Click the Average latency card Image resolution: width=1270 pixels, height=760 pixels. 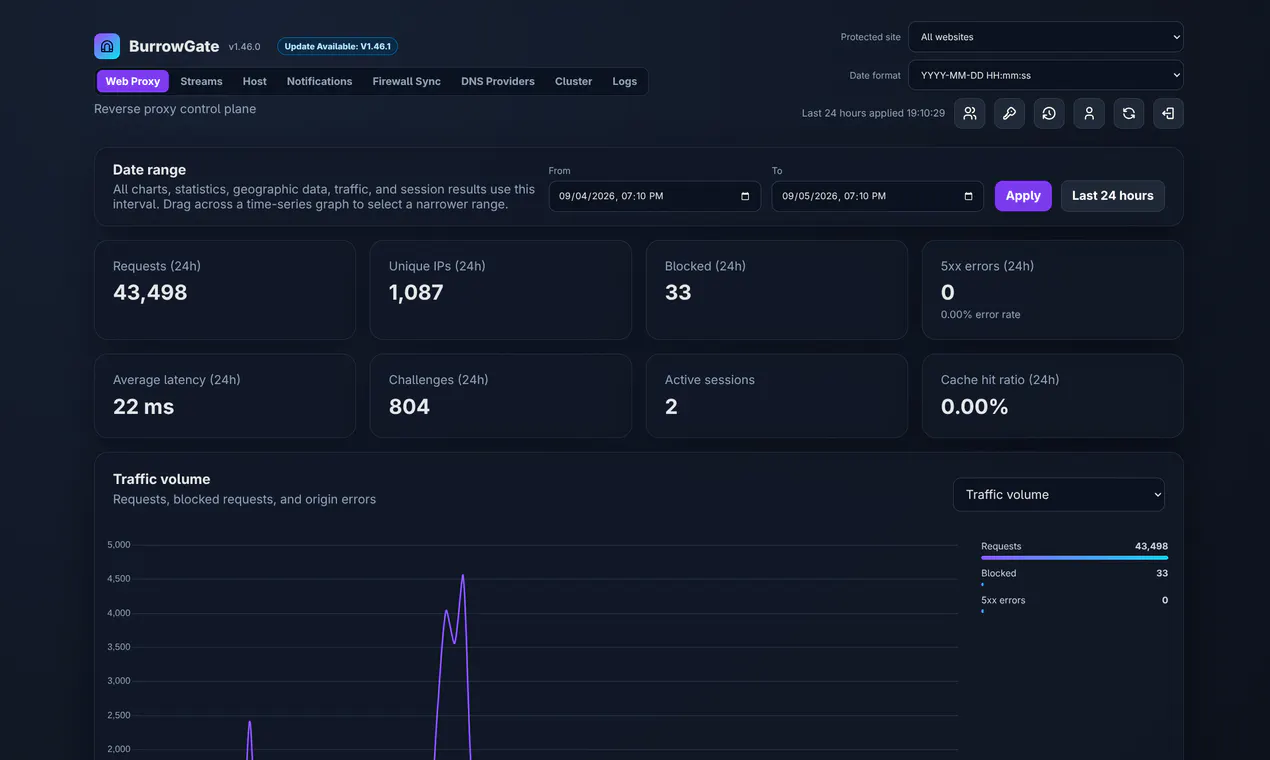pos(225,396)
